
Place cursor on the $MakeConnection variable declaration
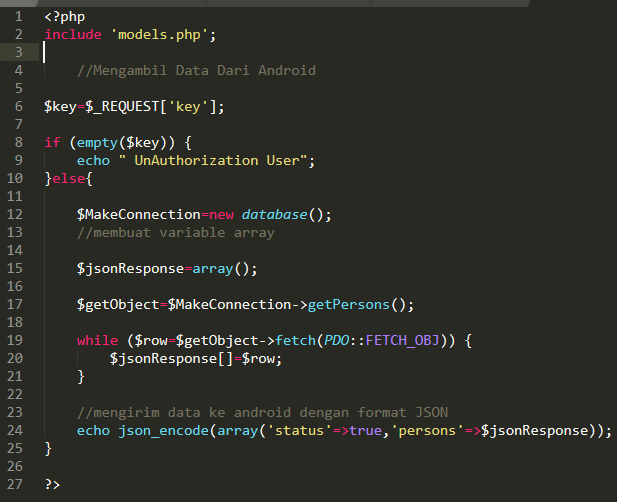(x=138, y=214)
